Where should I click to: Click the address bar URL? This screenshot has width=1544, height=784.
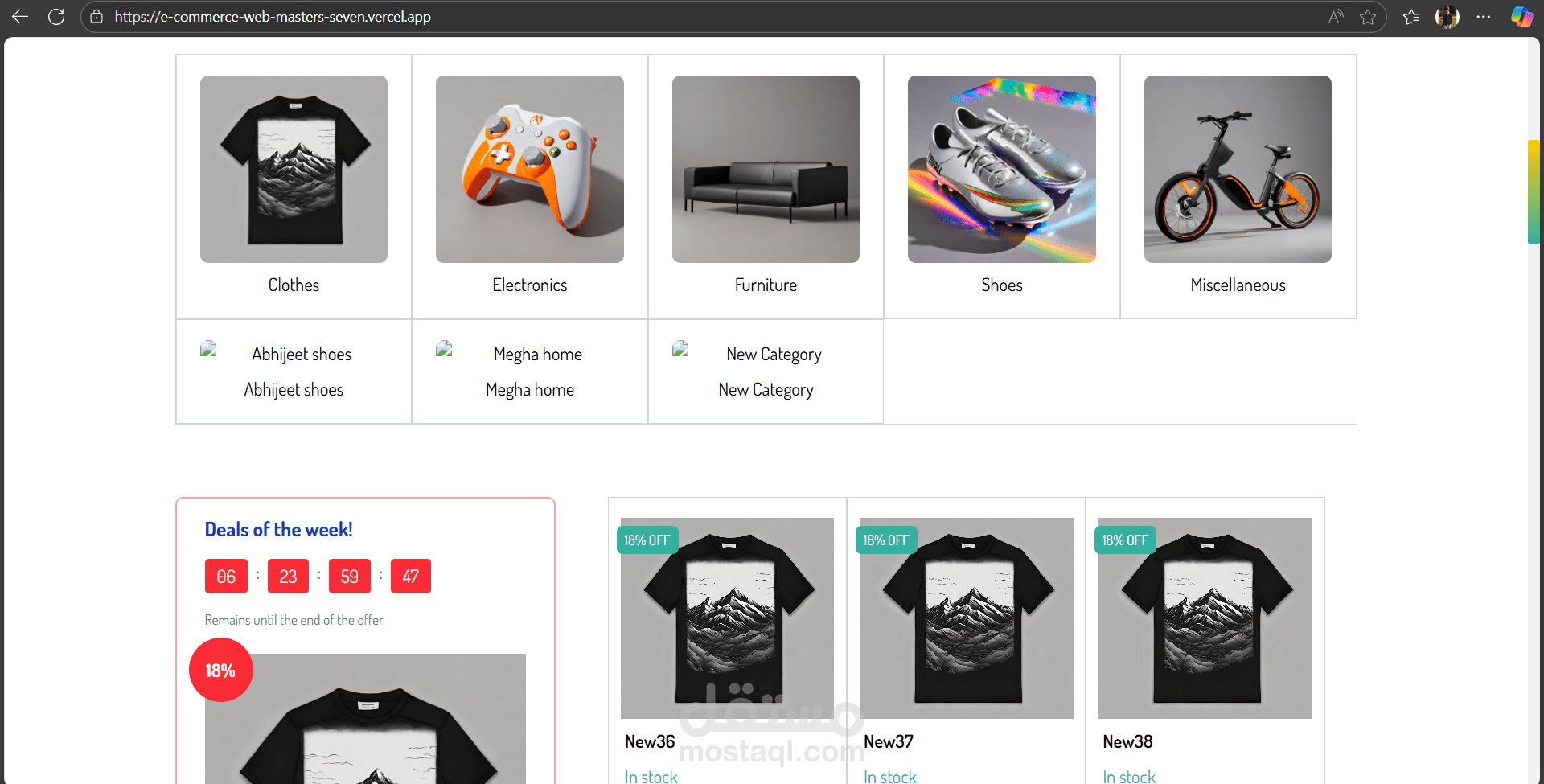pyautogui.click(x=273, y=17)
